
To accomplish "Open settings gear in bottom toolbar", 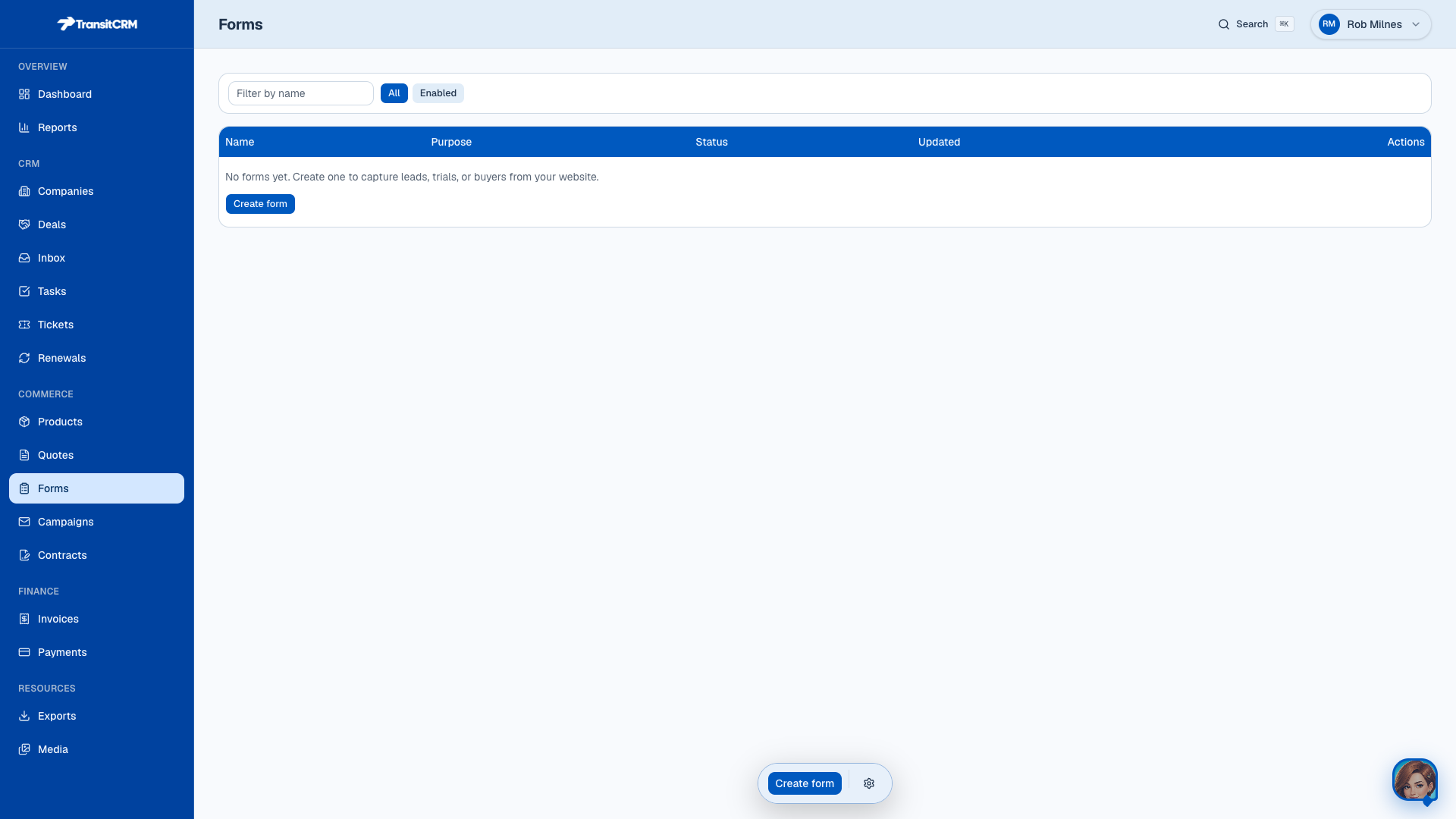I will [869, 783].
